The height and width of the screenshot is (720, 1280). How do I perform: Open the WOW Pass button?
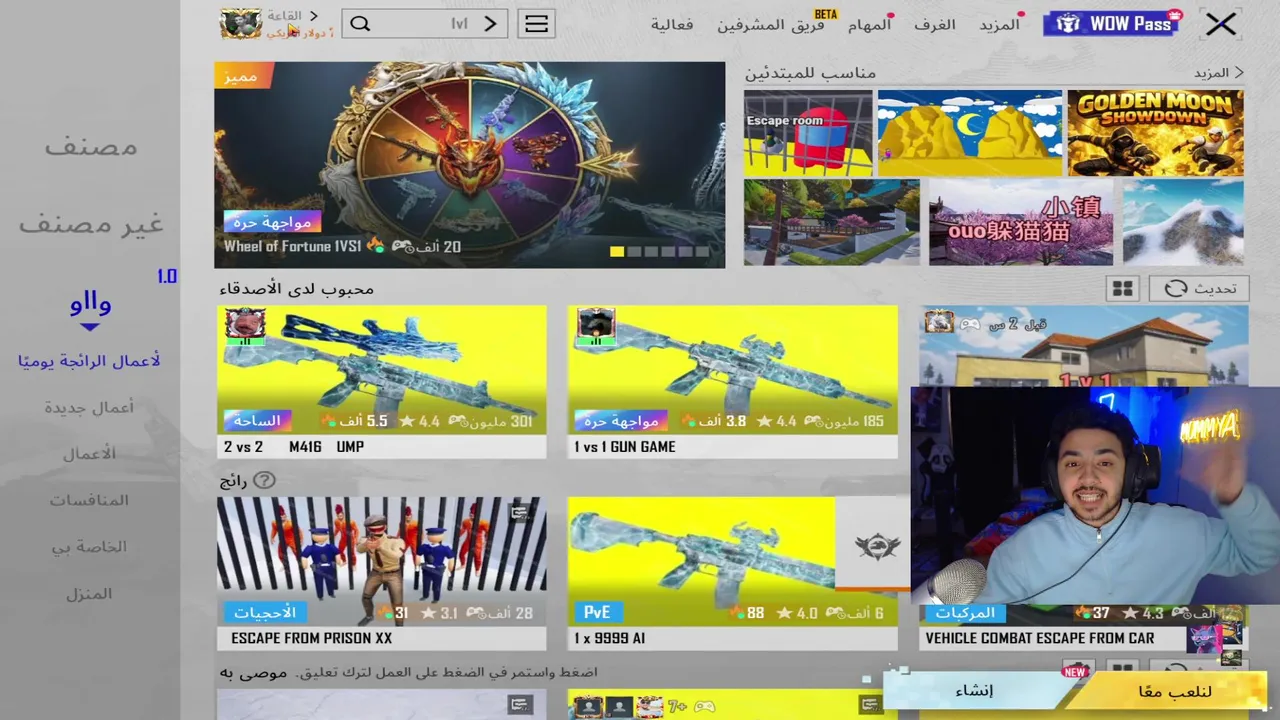pos(1112,23)
